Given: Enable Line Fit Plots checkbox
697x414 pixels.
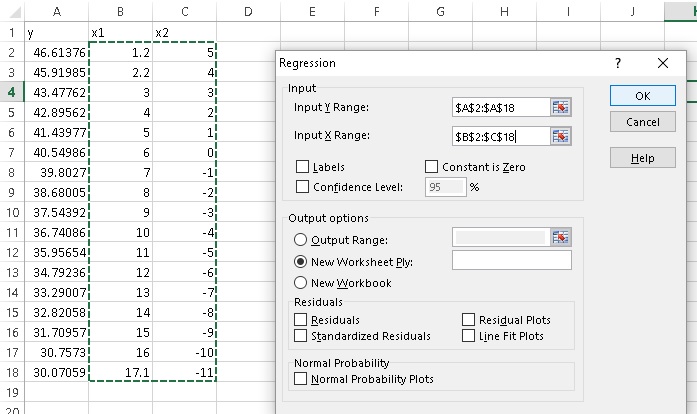Looking at the screenshot, I should click(x=470, y=336).
